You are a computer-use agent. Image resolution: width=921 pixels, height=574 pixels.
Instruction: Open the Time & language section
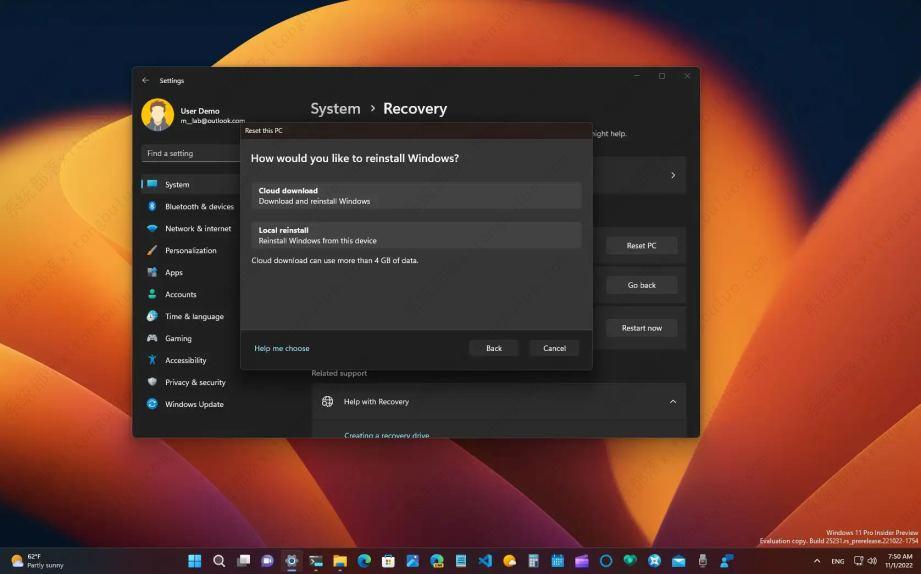[x=193, y=316]
